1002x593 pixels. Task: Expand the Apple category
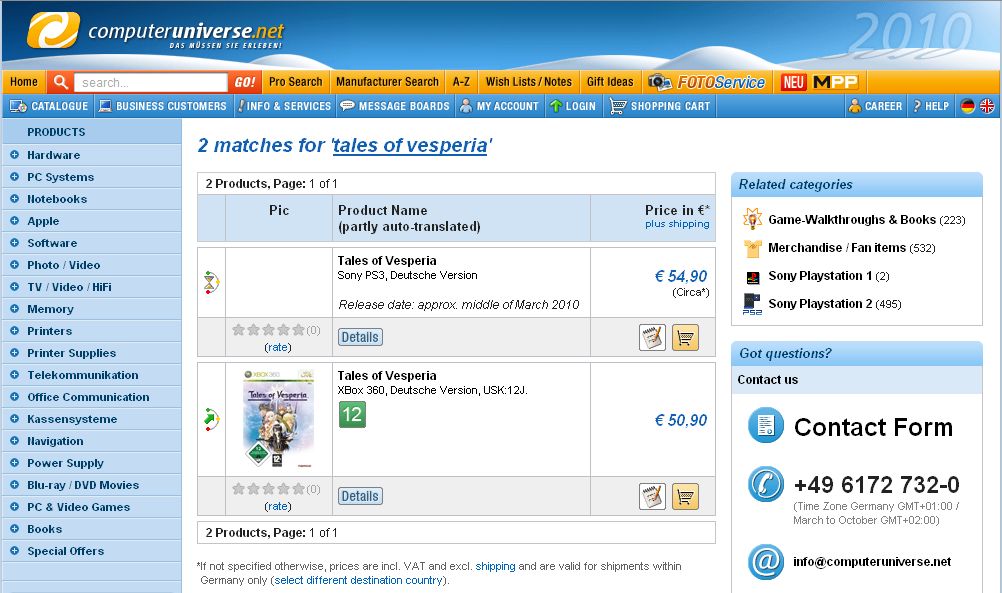[14, 220]
